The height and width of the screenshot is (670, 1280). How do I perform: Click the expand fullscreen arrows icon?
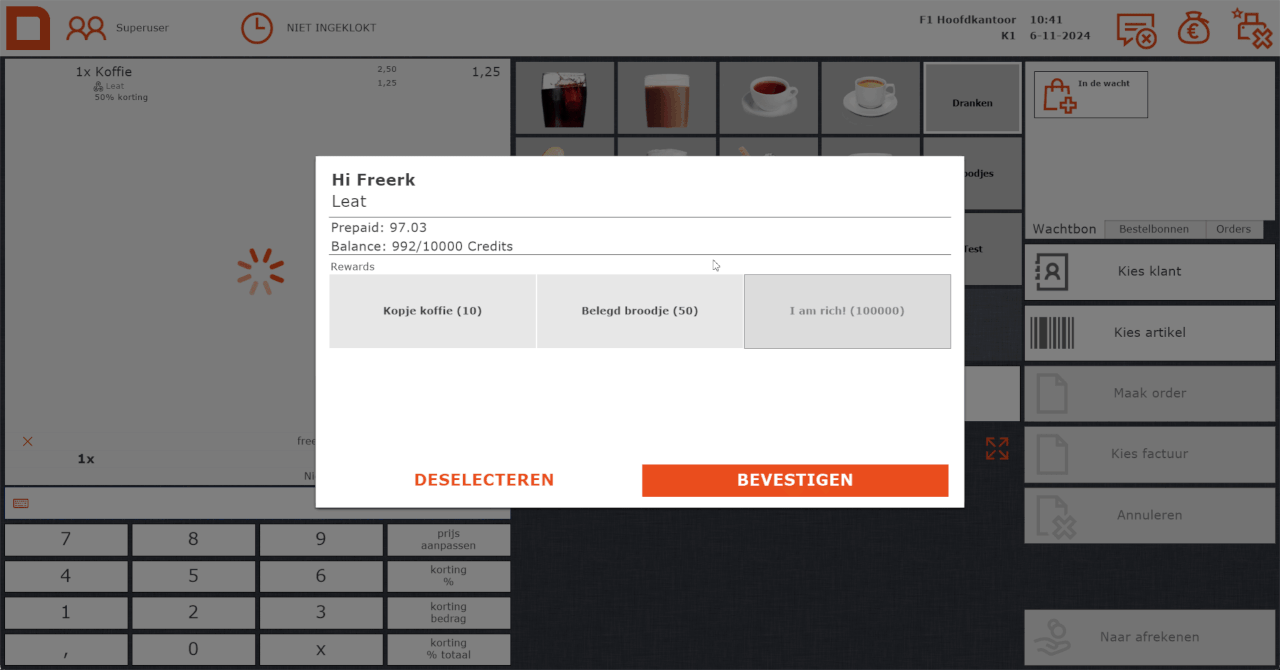[x=997, y=448]
